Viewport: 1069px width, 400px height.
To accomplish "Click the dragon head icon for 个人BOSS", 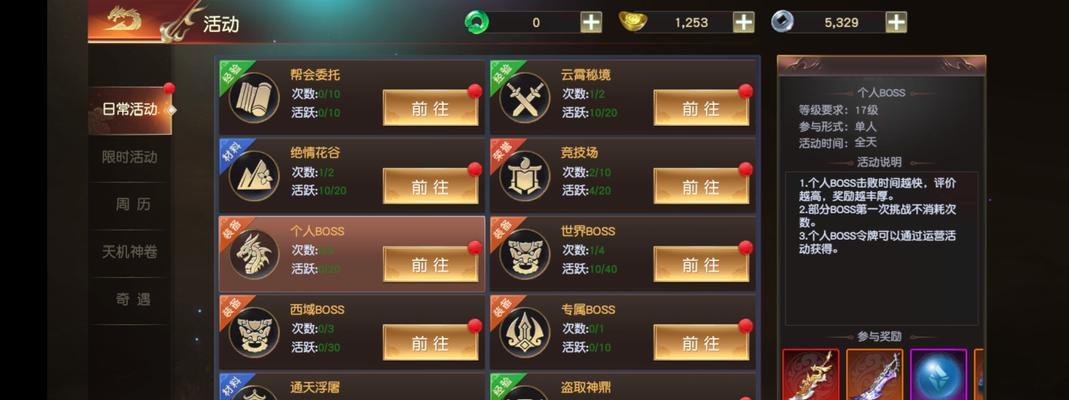I will (x=254, y=254).
